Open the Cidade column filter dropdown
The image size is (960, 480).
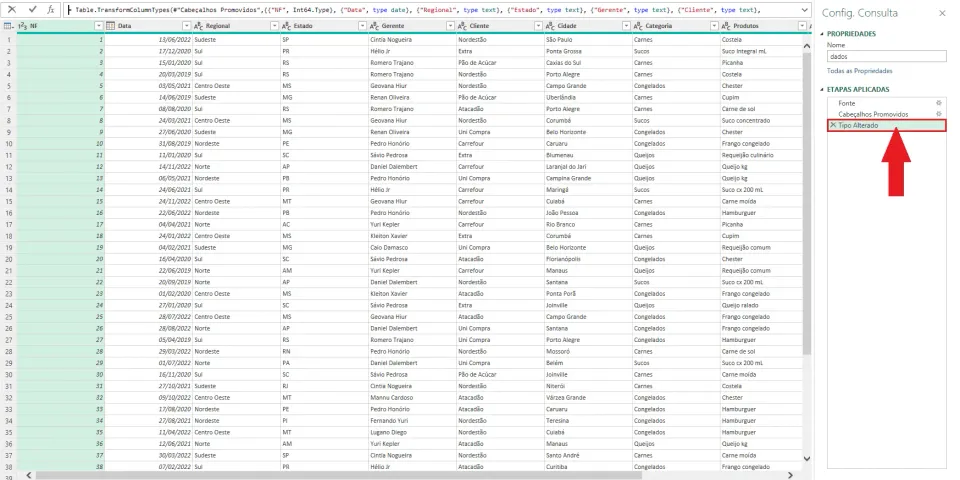(626, 26)
